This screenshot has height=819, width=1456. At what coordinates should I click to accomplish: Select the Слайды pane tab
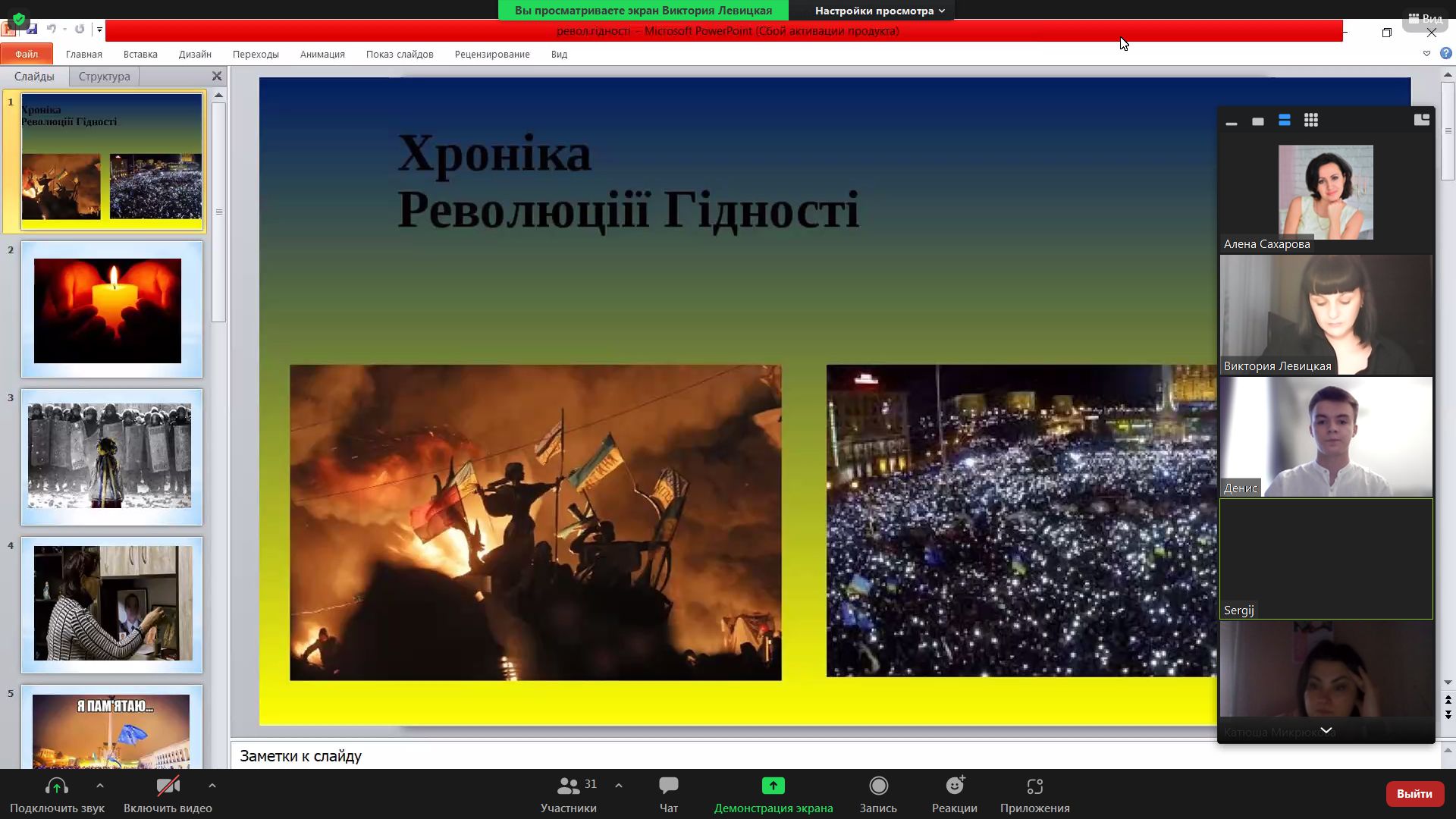(x=34, y=77)
